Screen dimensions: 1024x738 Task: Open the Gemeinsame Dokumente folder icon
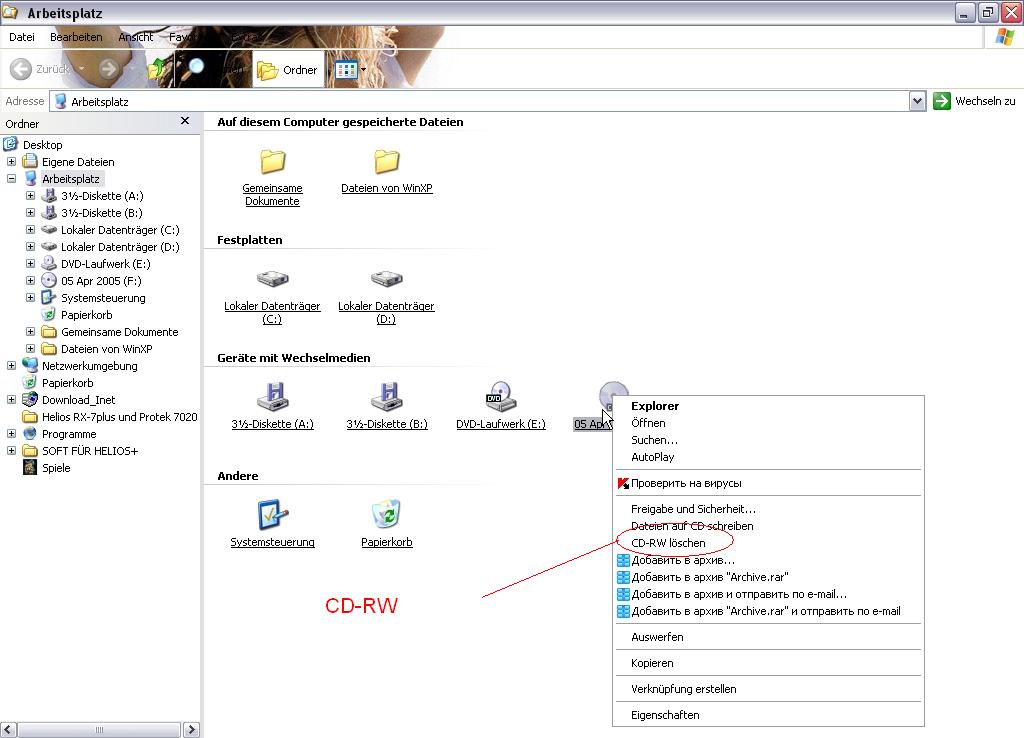pos(272,161)
